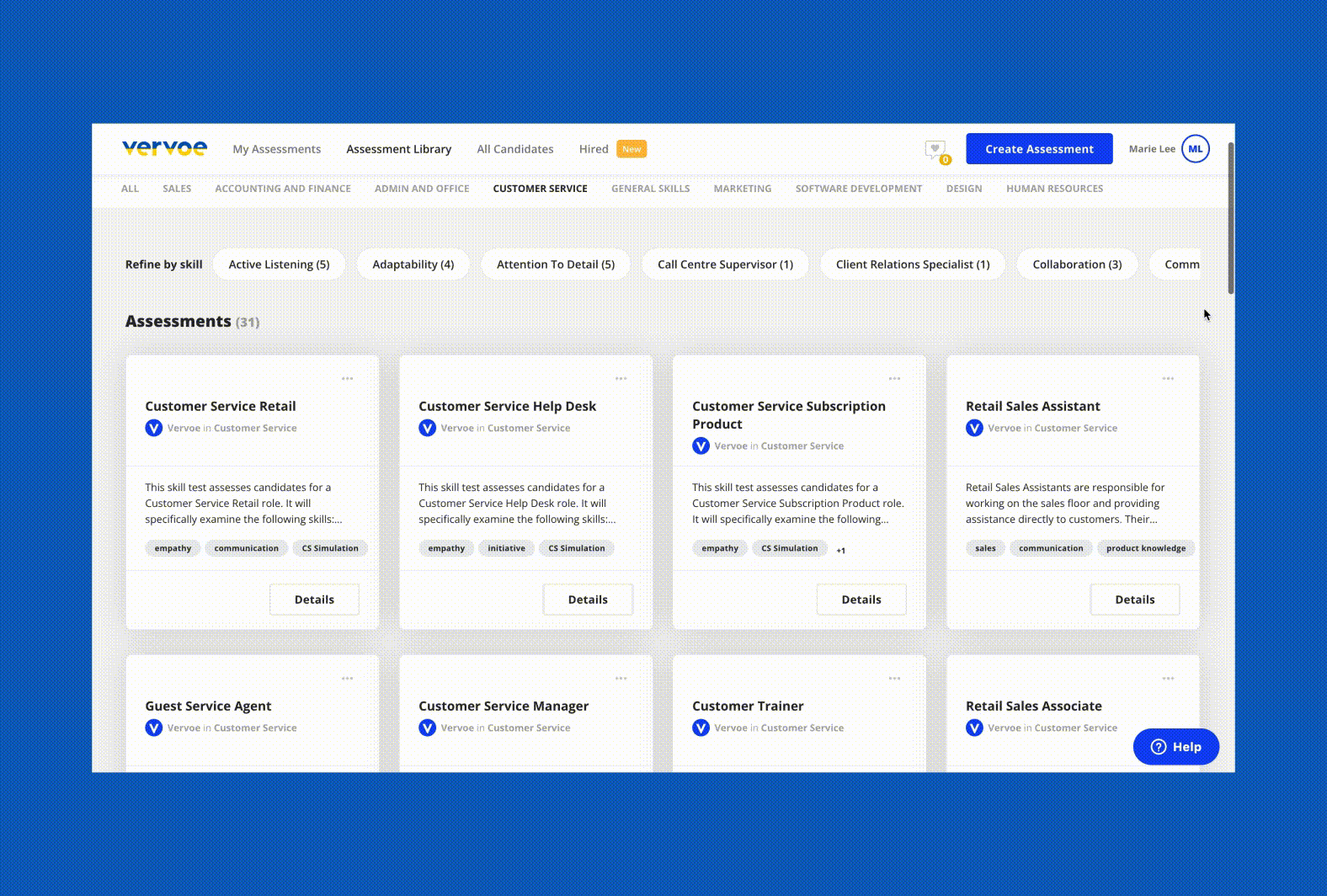Open three-dot menu on Retail Sales Assistant card
1327x896 pixels.
(1168, 379)
